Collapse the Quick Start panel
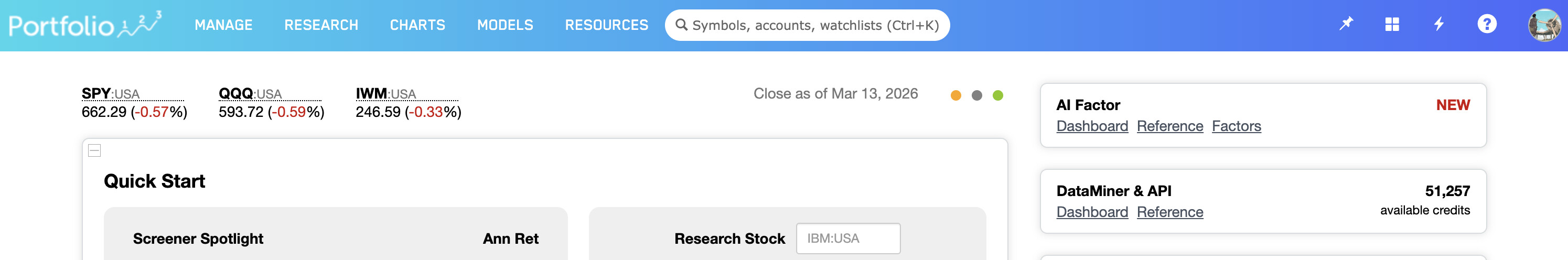1568x260 pixels. point(94,150)
